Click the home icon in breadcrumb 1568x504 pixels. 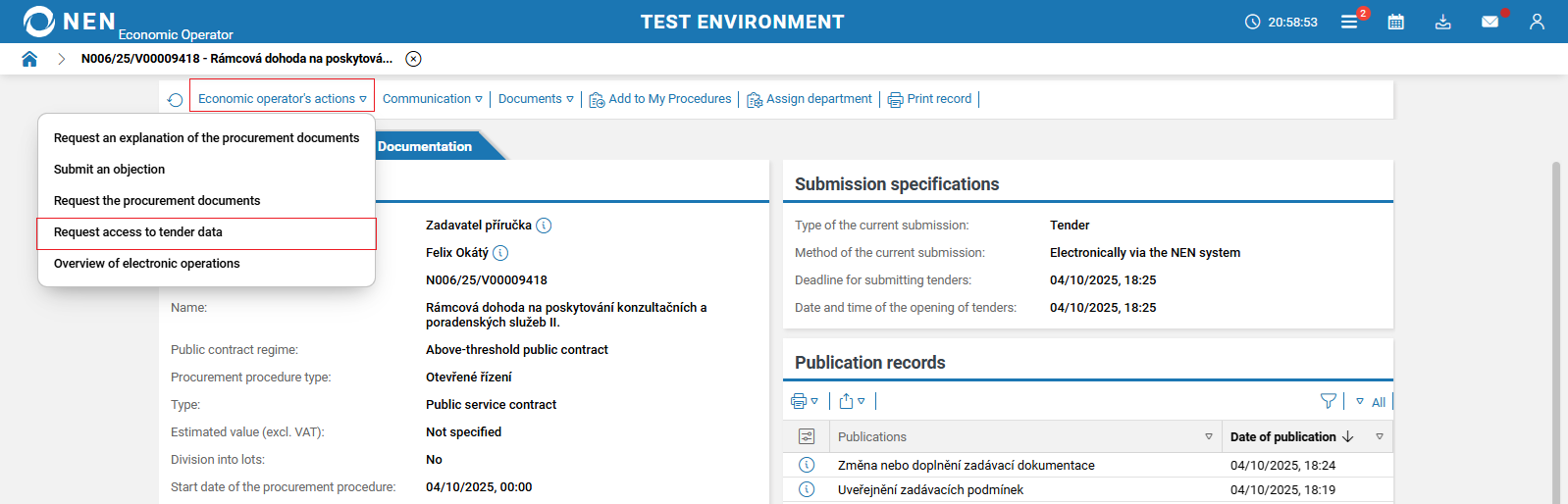pyautogui.click(x=29, y=59)
